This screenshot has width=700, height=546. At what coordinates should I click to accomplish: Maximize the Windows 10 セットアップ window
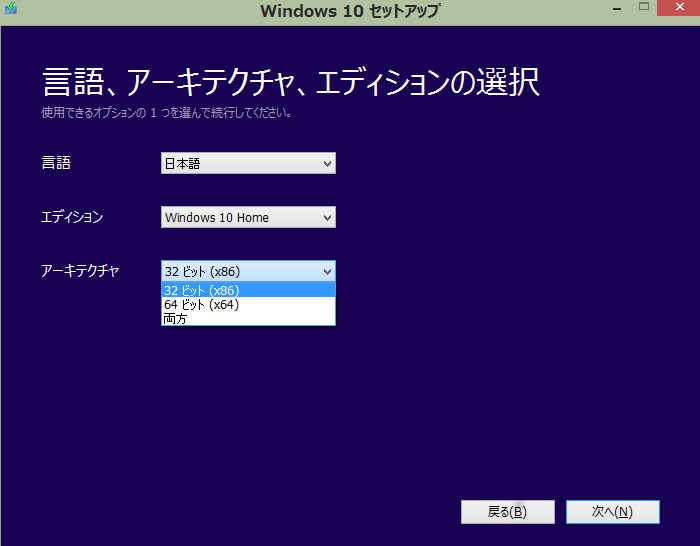tap(644, 7)
